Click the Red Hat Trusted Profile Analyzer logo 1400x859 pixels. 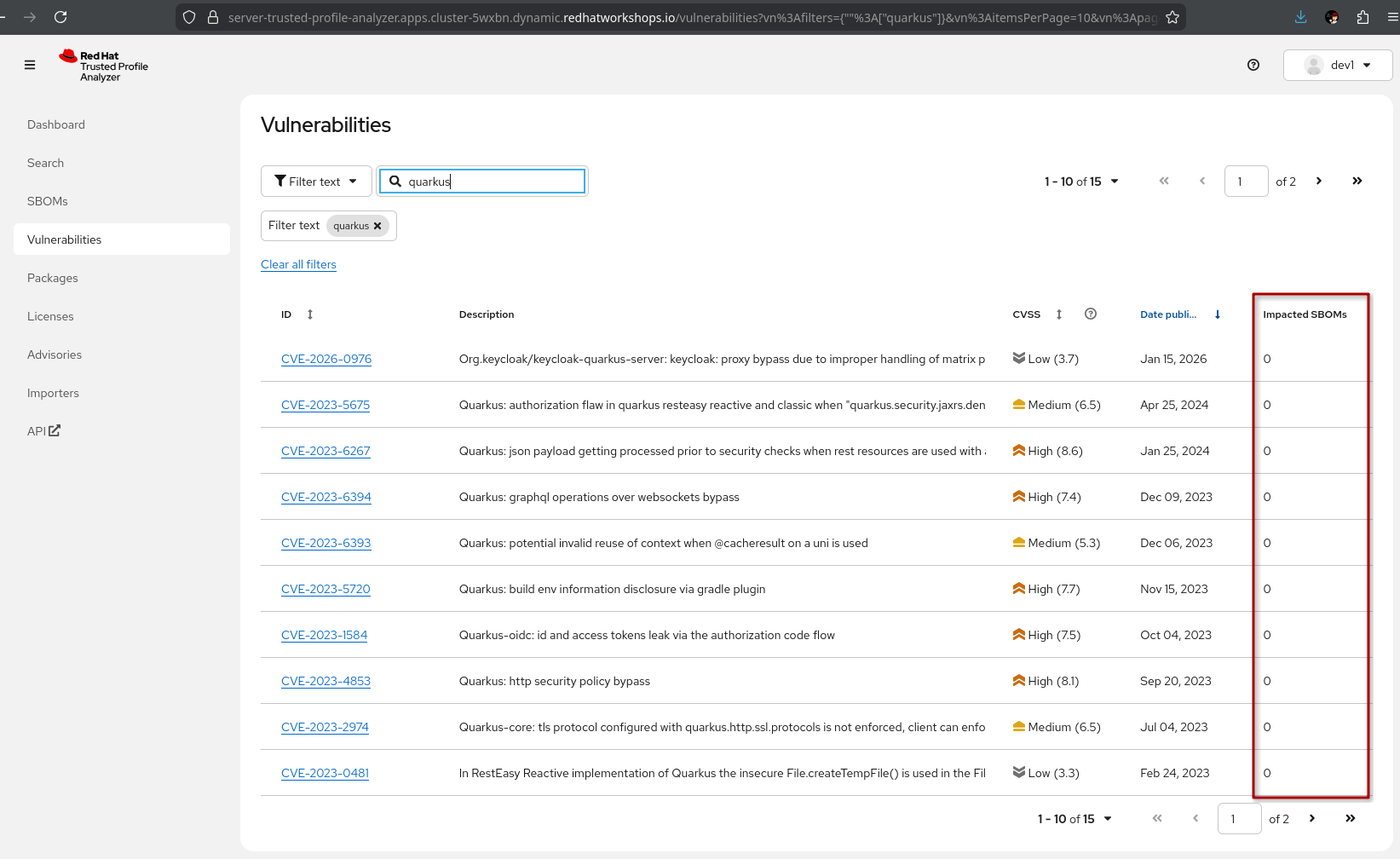coord(102,65)
